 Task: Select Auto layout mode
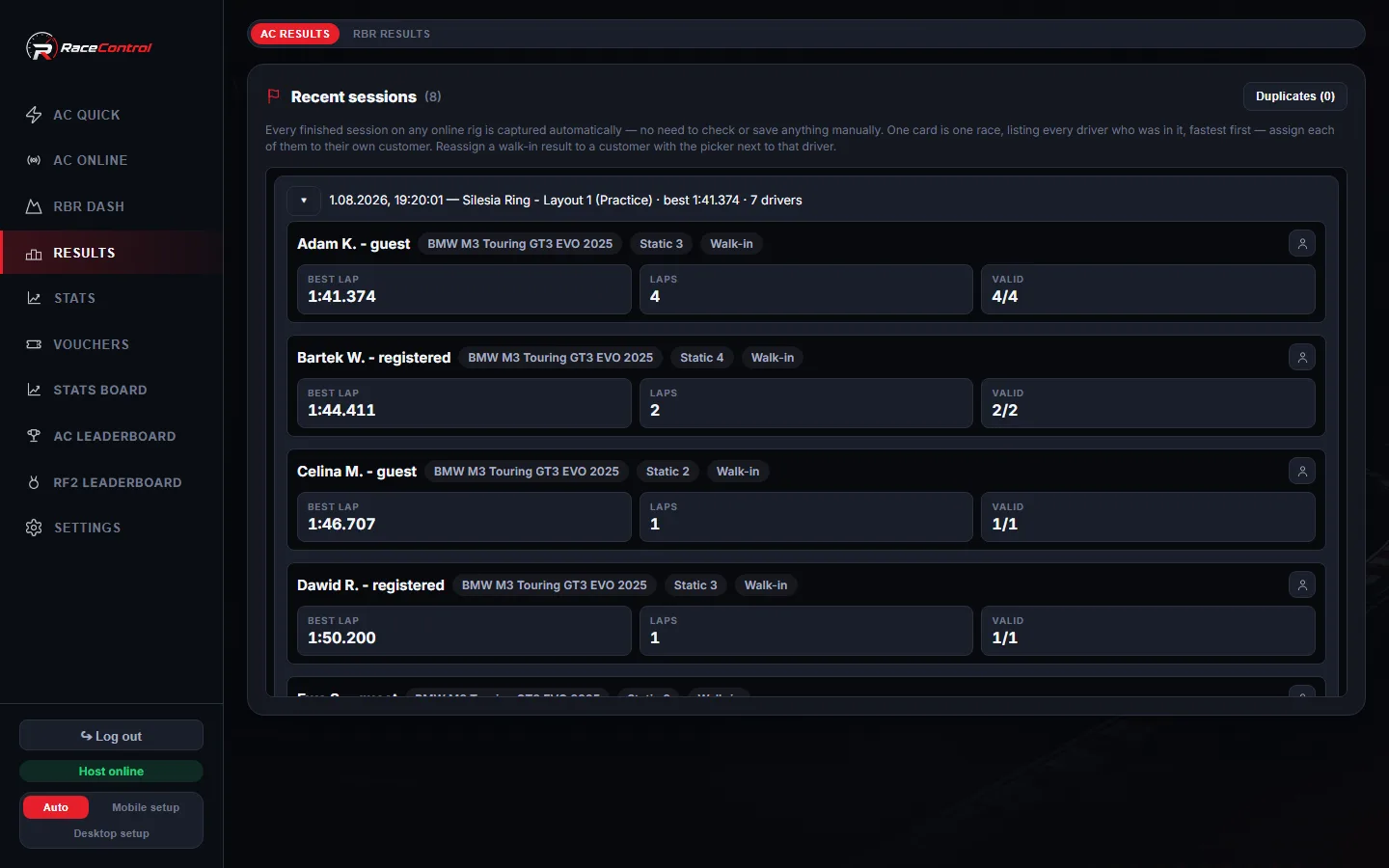coord(56,807)
